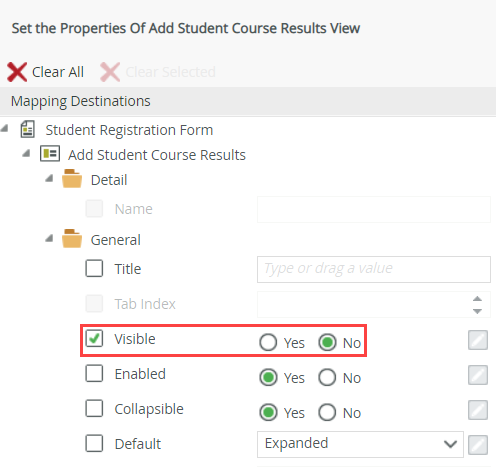Click the edit icon beside Enabled row
The image size is (496, 467).
478,375
